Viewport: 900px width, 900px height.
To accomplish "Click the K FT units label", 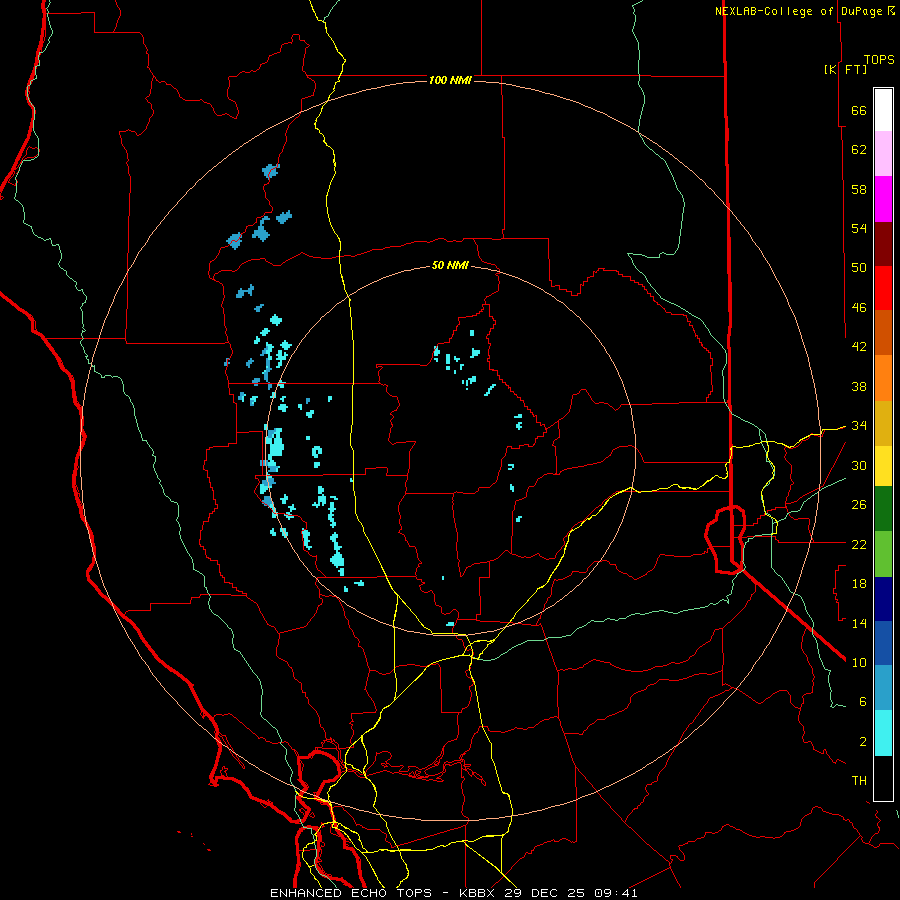I will pos(845,69).
